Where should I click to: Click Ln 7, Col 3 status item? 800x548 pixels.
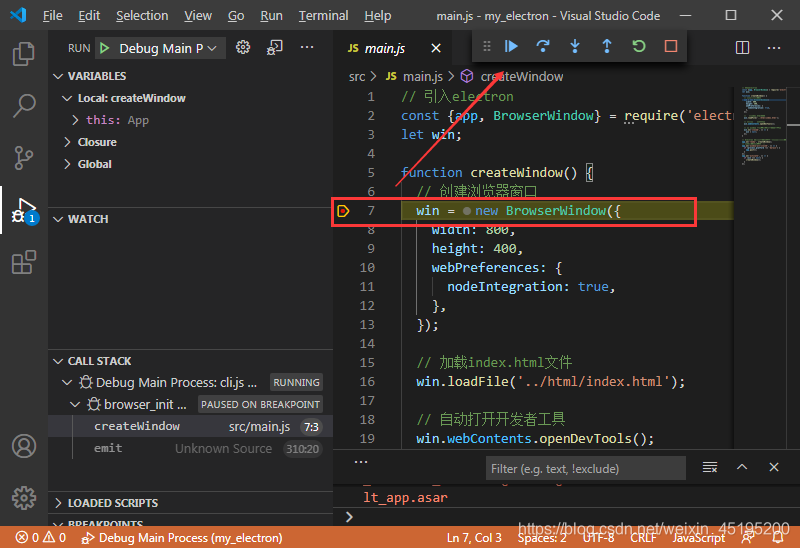pos(474,538)
